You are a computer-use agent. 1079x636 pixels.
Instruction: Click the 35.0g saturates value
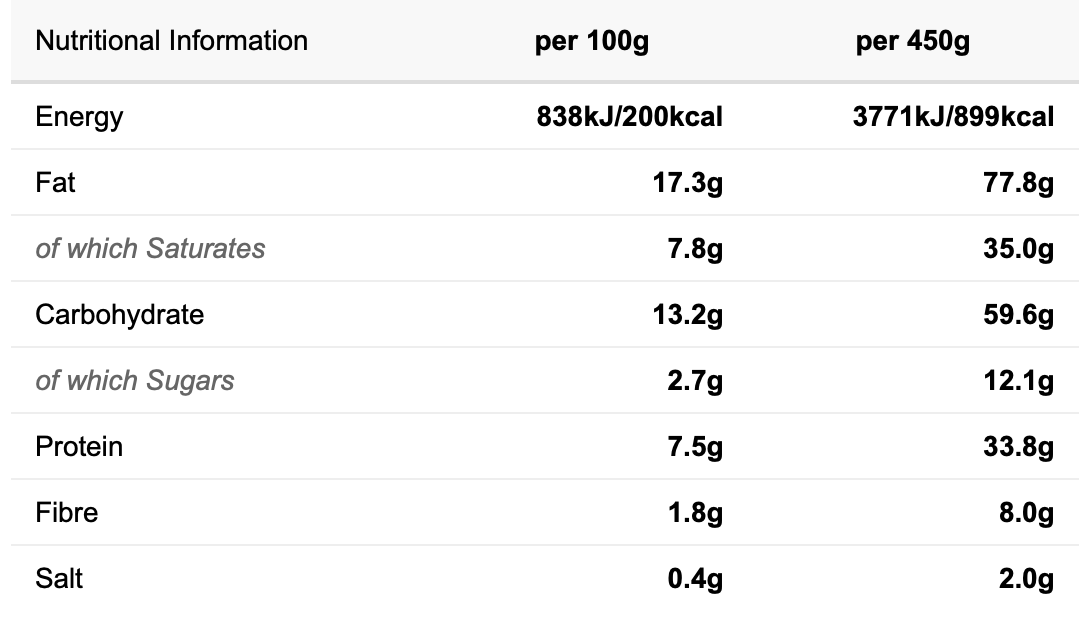click(1018, 250)
